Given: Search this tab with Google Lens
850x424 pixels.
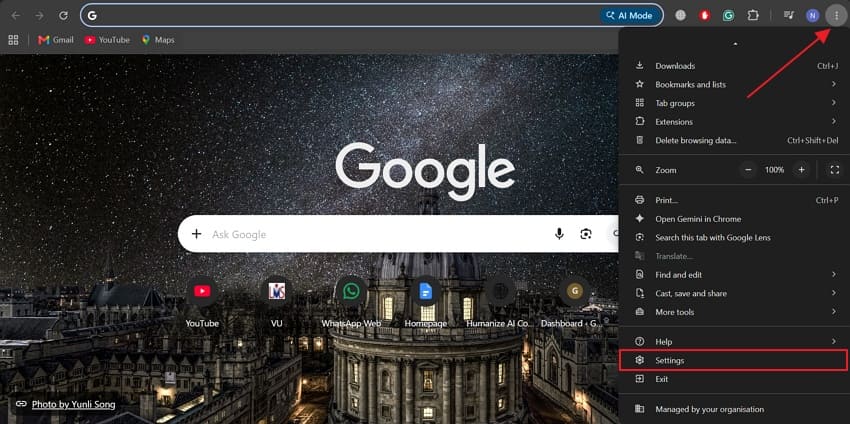Looking at the screenshot, I should [735, 237].
